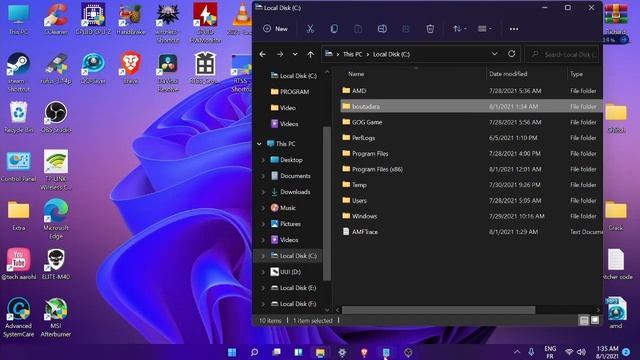The height and width of the screenshot is (360, 640).
Task: Select the Program Files (x86) folder
Action: point(471,169)
